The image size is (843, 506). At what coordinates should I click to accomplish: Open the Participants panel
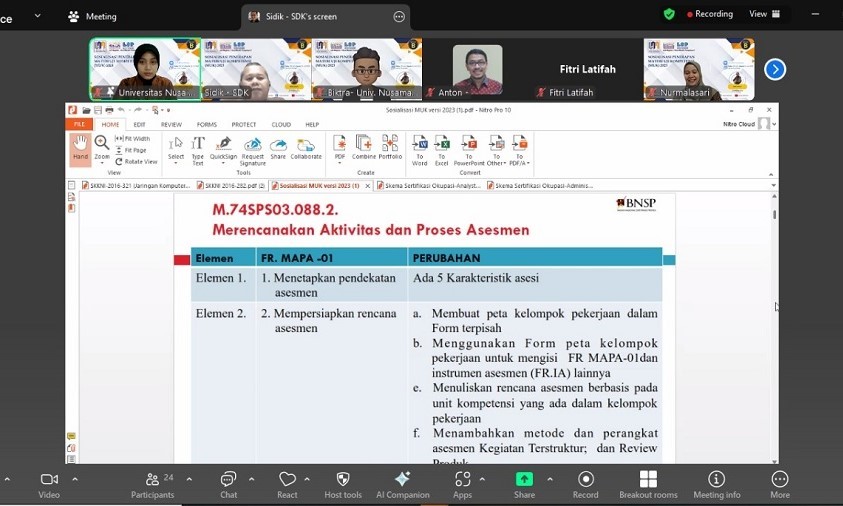click(153, 485)
